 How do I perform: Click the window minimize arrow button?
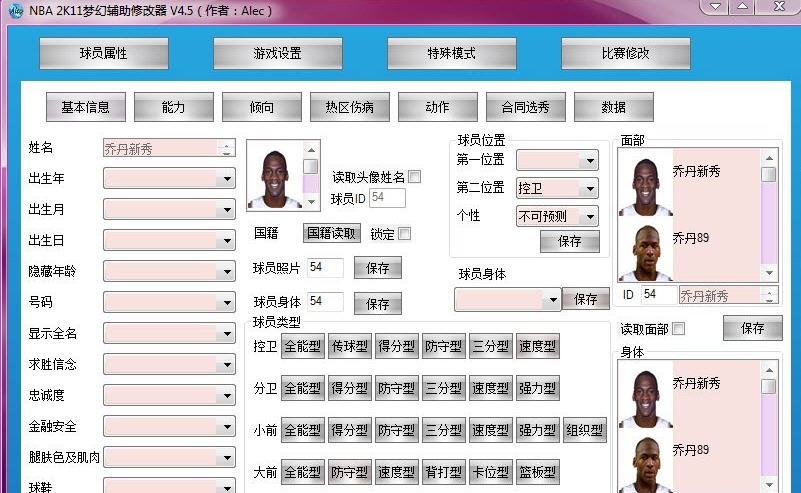(715, 7)
